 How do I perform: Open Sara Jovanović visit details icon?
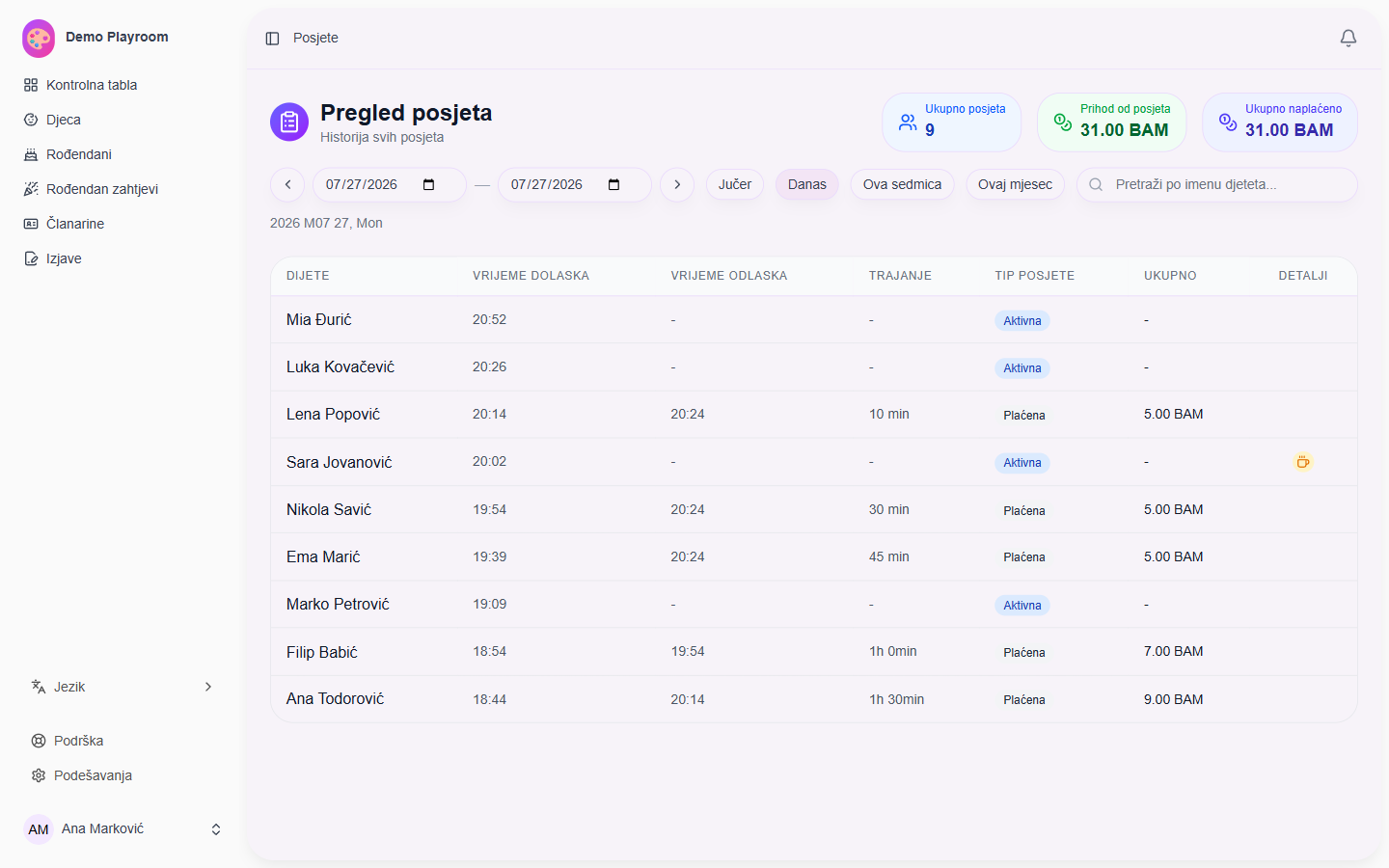pos(1303,462)
